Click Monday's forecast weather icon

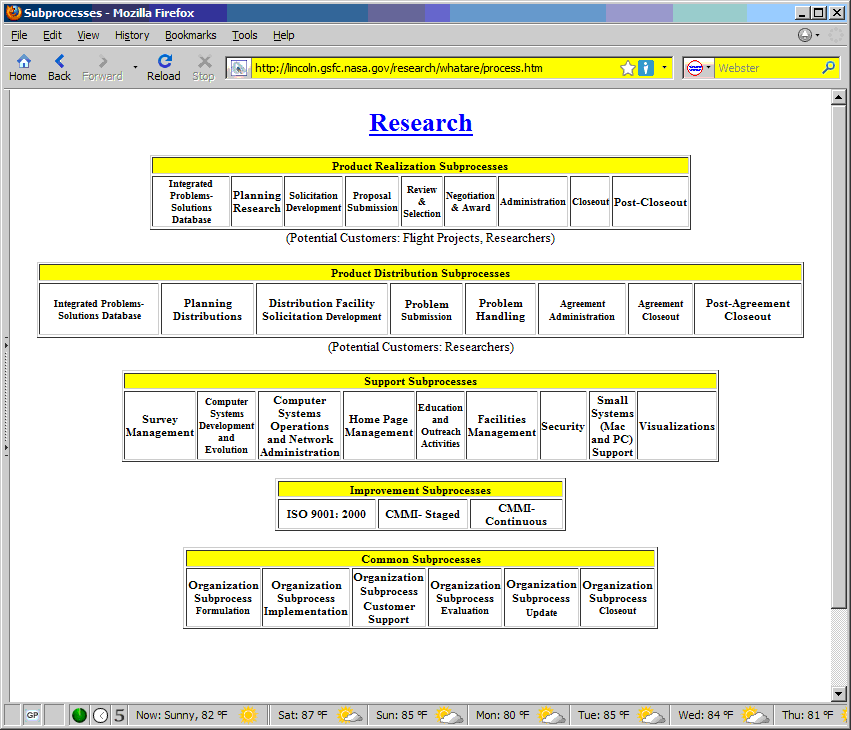point(551,715)
